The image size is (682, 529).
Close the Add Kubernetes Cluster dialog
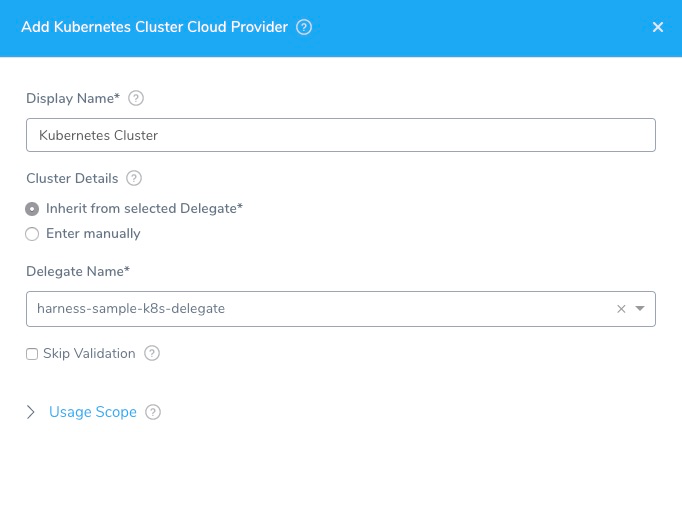point(658,27)
